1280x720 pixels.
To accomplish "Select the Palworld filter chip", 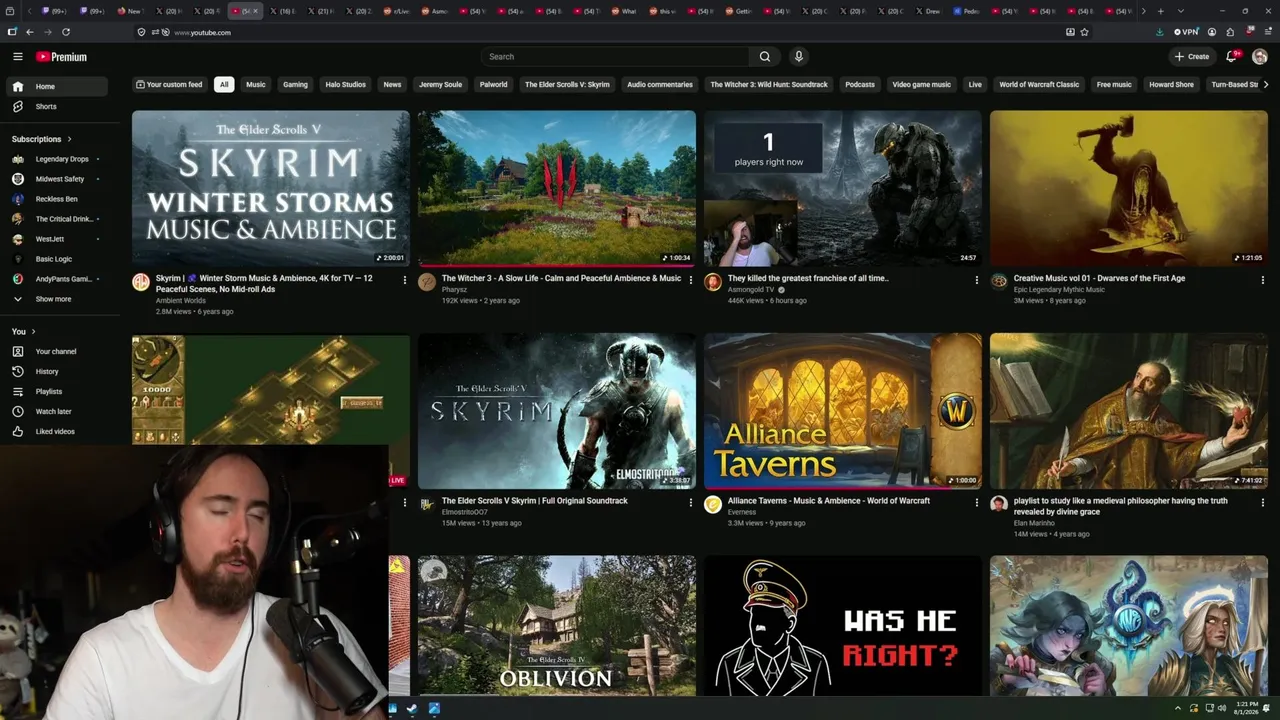I will pos(493,85).
